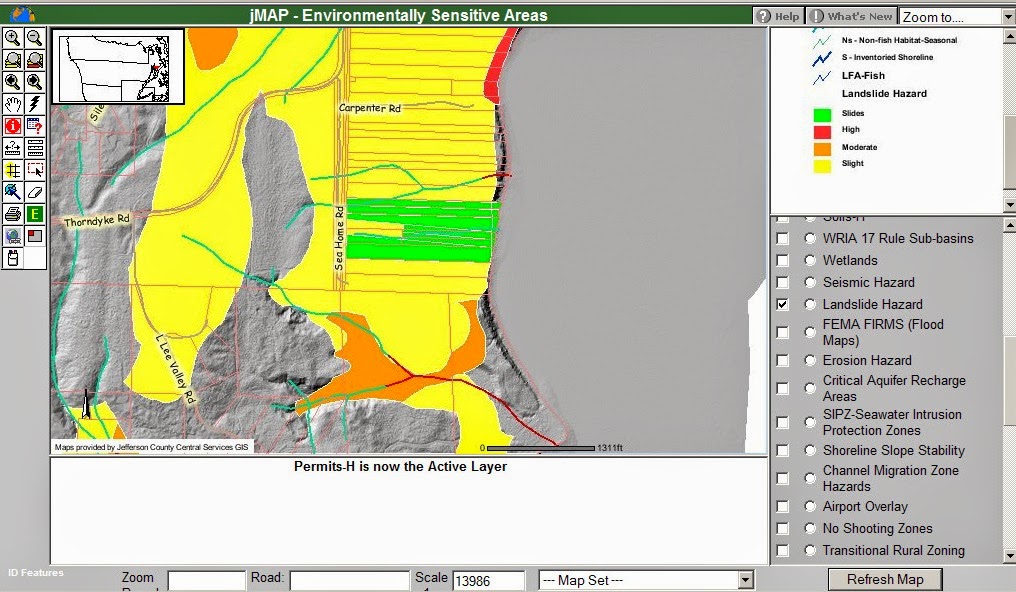Enable the Seismic Hazard layer
1016x592 pixels.
click(x=784, y=282)
